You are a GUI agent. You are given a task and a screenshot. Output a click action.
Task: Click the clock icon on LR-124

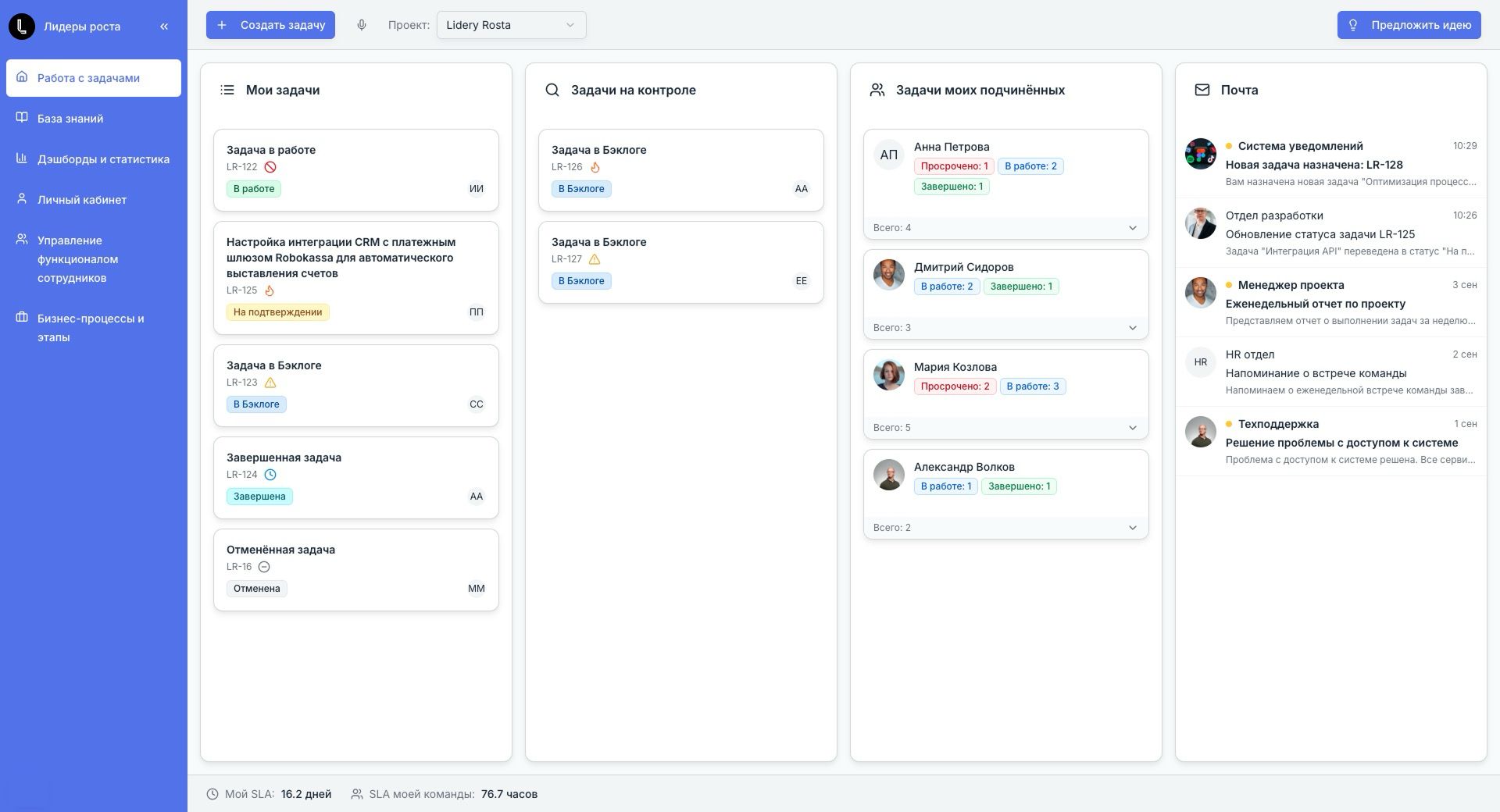coord(270,475)
